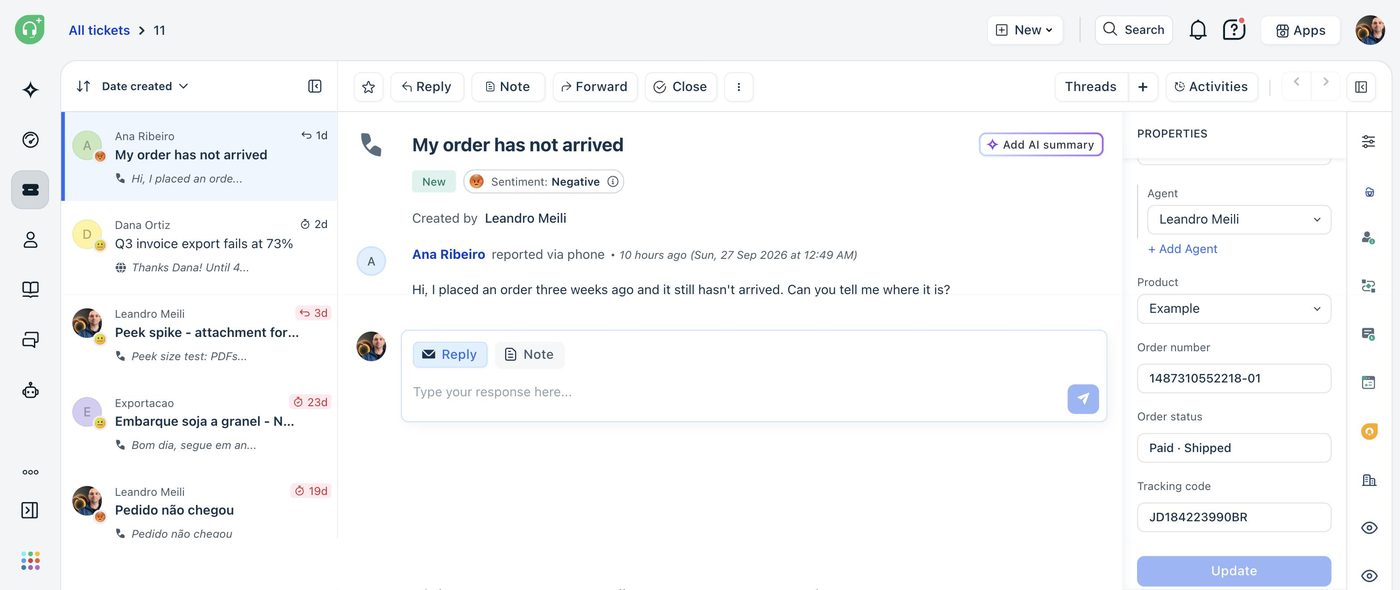The height and width of the screenshot is (590, 1400).
Task: Click the green headset logo icon
Action: 30,29
